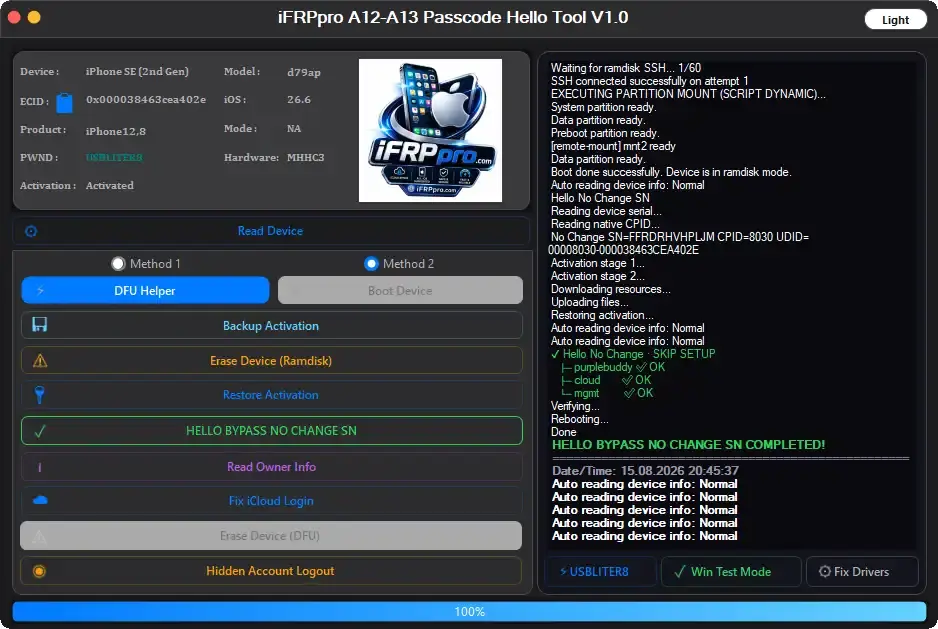Screen dimensions: 938x629
Task: Click the 'SSH connected successfully' log line
Action: [x=649, y=81]
